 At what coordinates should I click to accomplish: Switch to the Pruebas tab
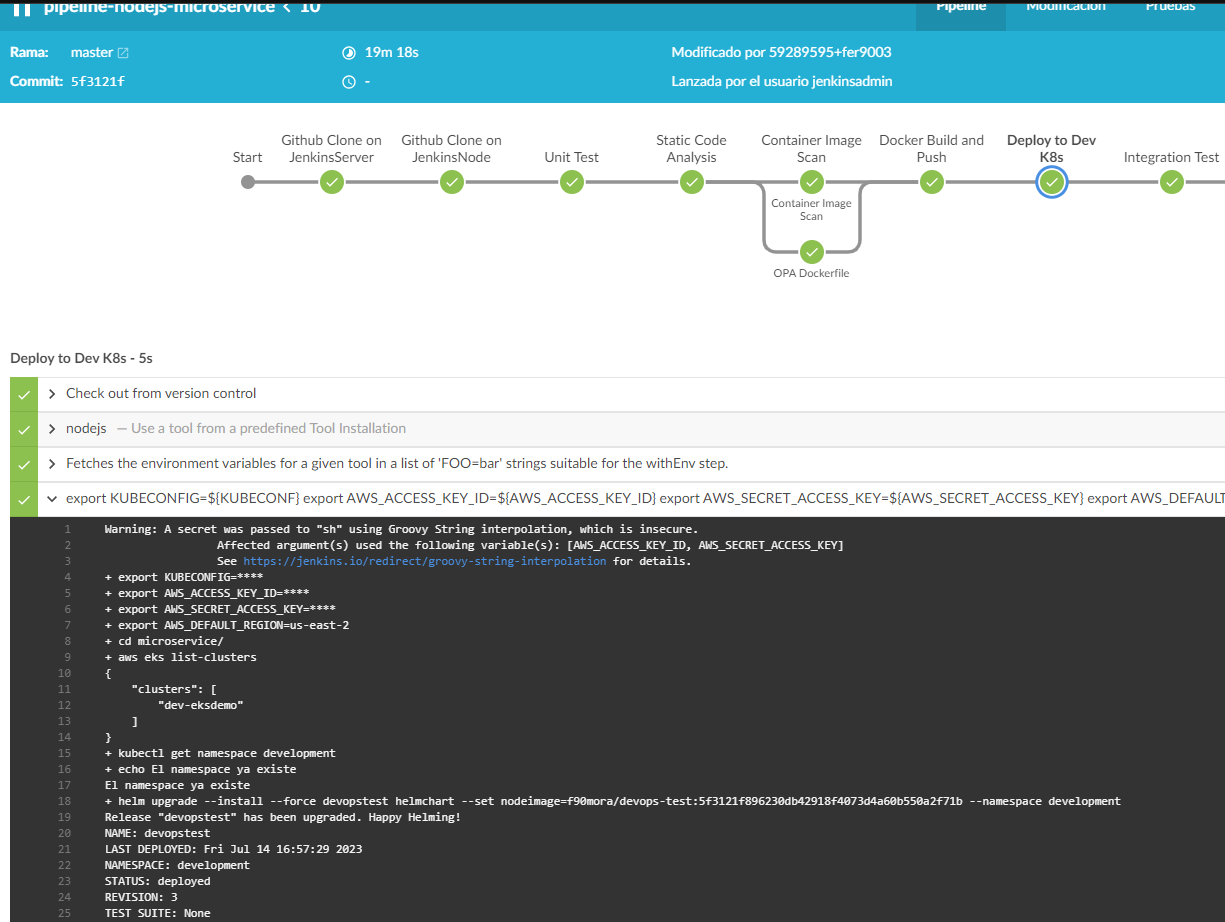point(1170,5)
